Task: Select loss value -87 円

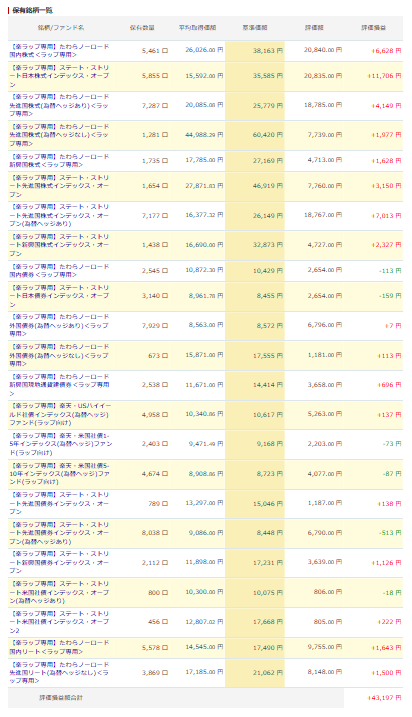Action: pos(392,474)
